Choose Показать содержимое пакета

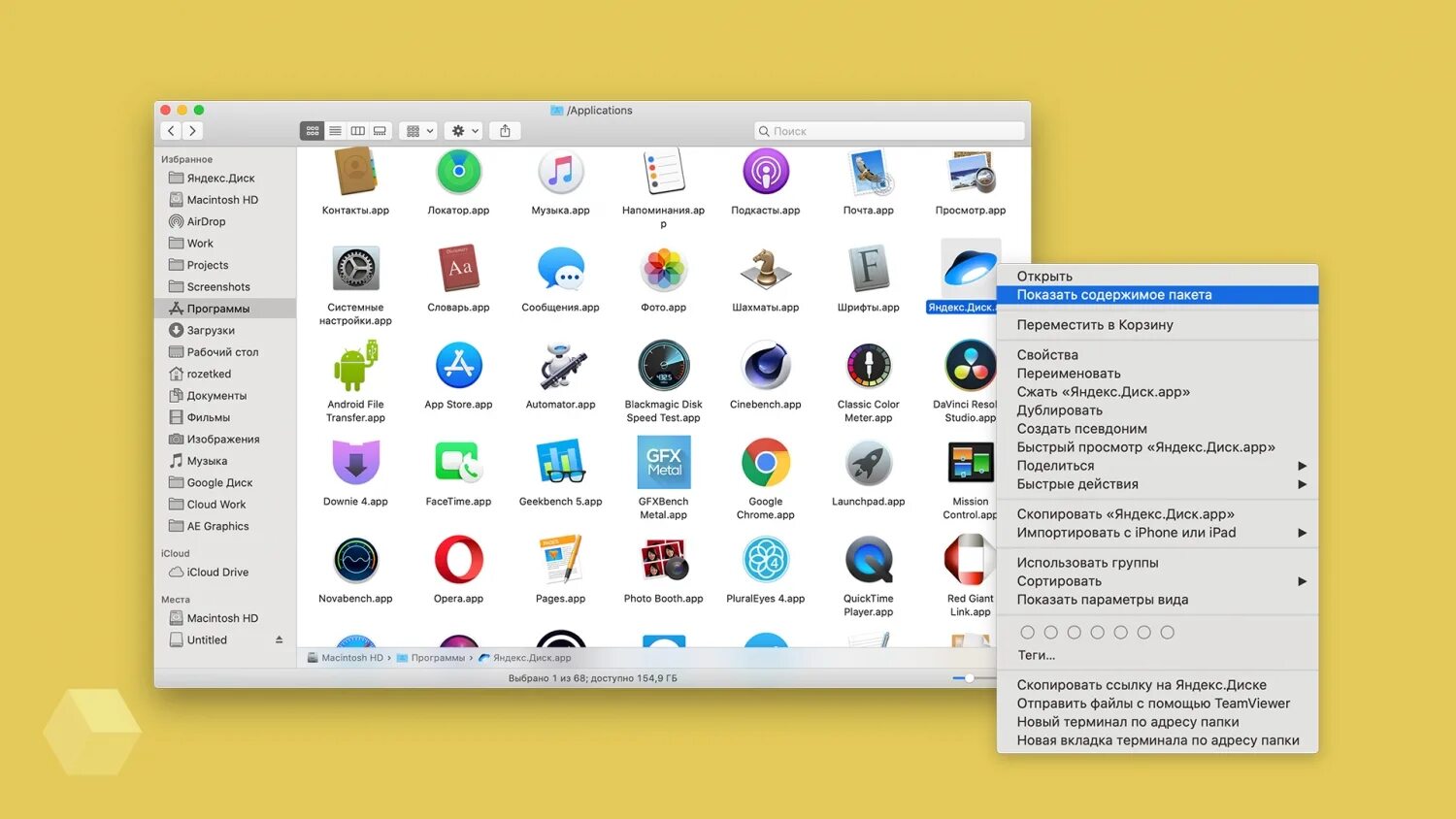1157,295
